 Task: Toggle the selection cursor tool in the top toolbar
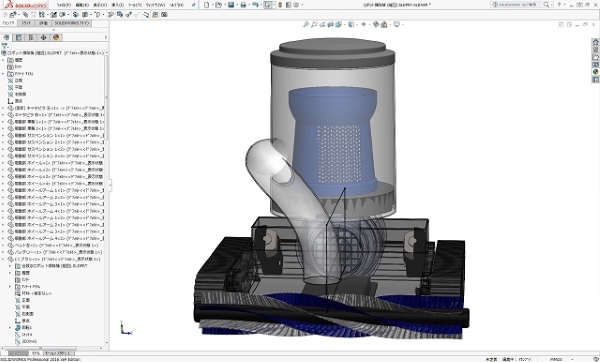coord(268,5)
